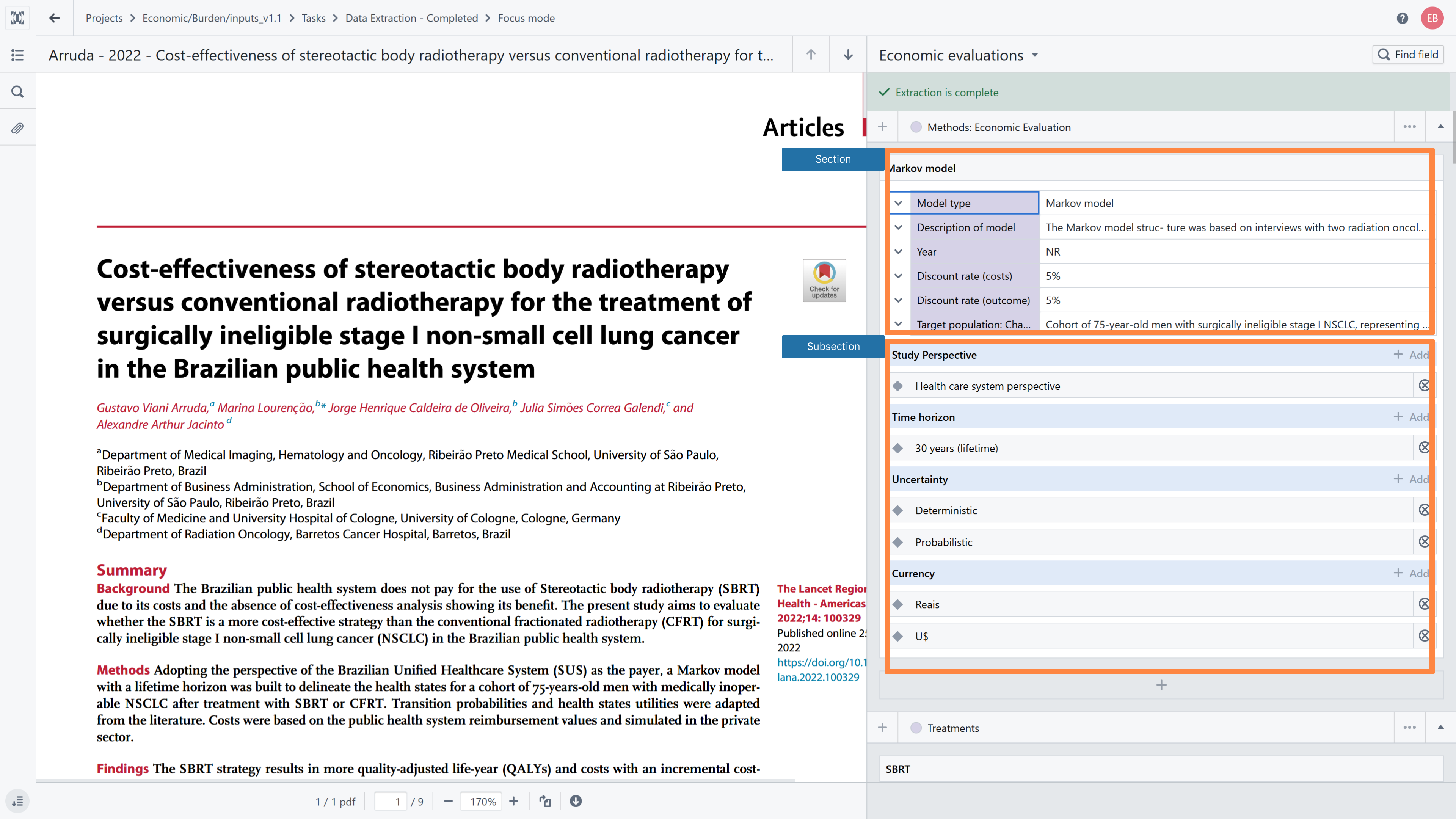Click diamond marker beside Health care system perspective

coord(898,386)
